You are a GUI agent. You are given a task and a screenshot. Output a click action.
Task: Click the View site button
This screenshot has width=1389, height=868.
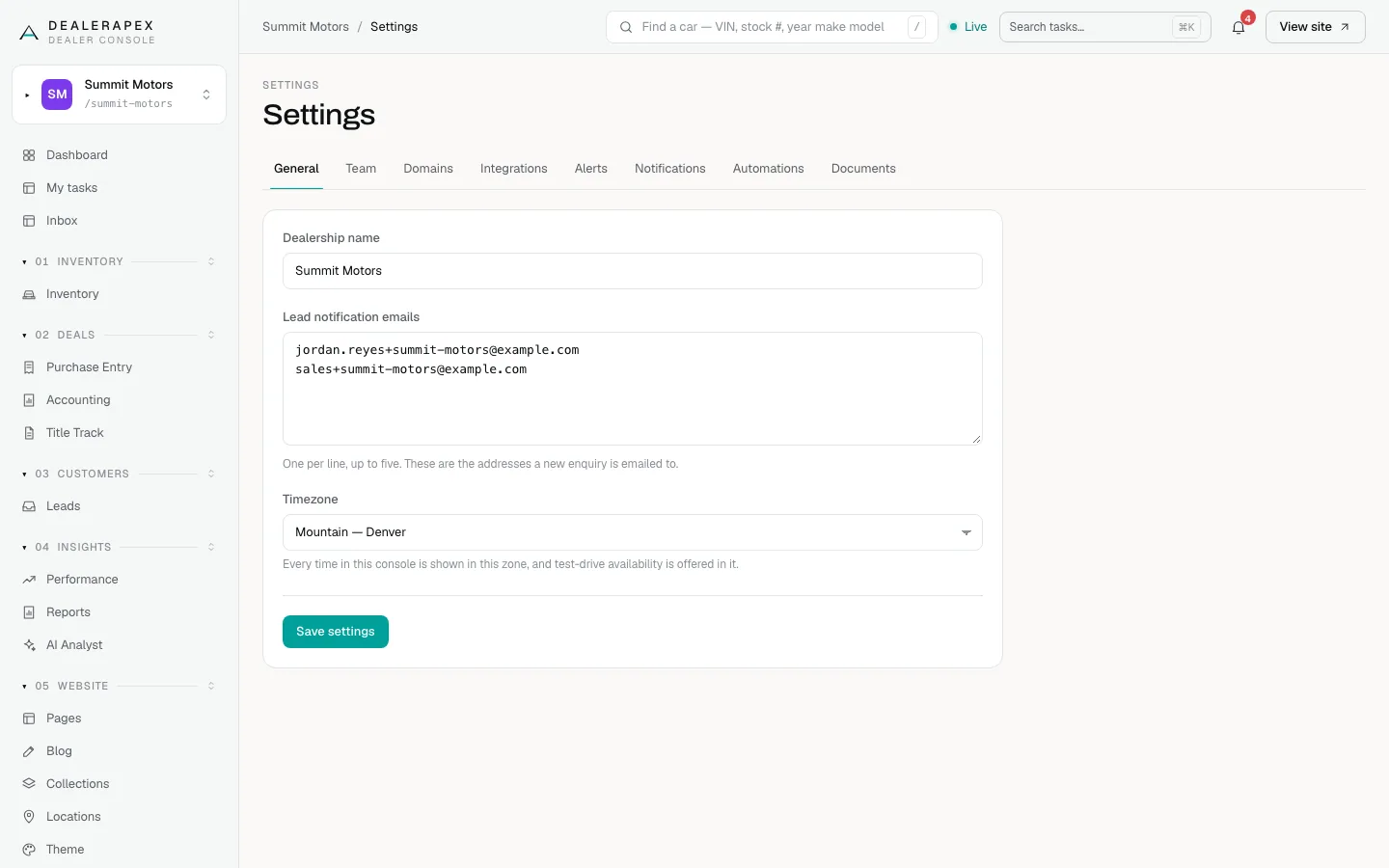pos(1315,27)
